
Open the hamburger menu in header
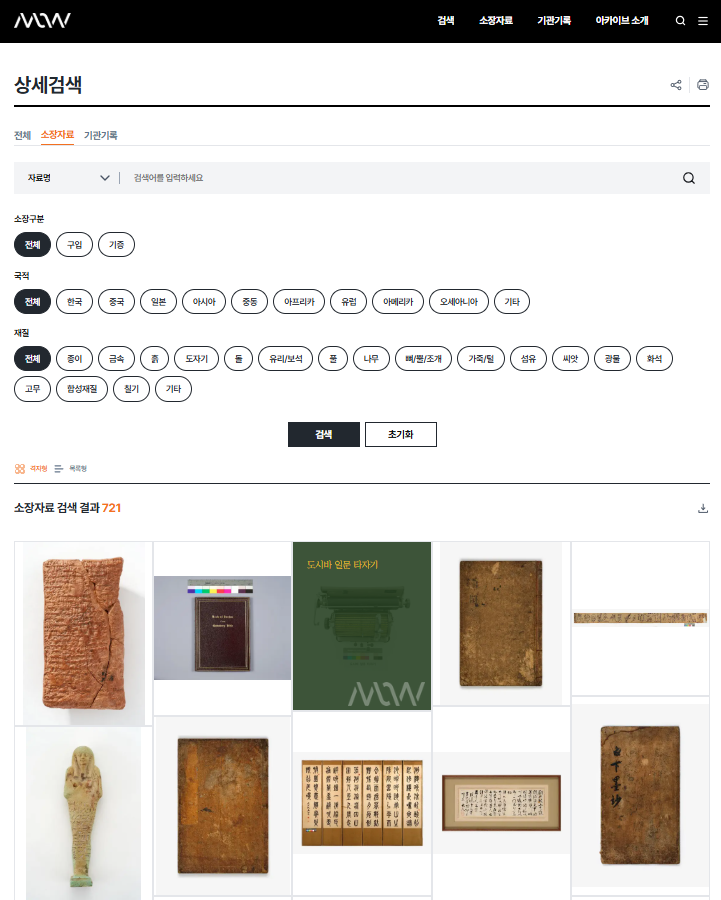pyautogui.click(x=703, y=20)
